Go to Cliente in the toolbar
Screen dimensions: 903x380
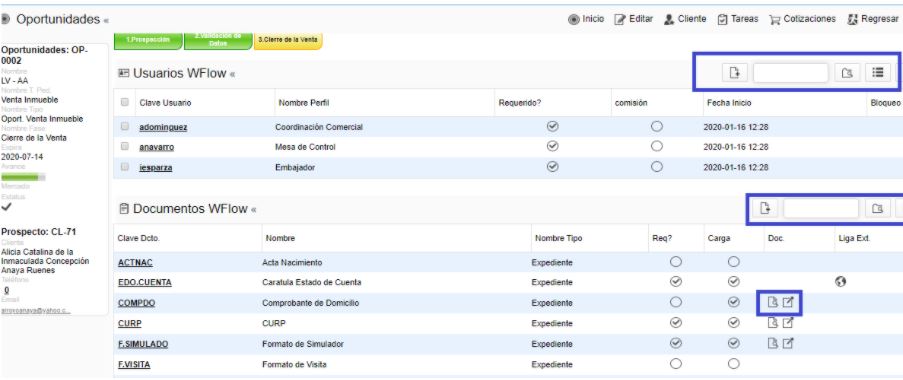(685, 19)
